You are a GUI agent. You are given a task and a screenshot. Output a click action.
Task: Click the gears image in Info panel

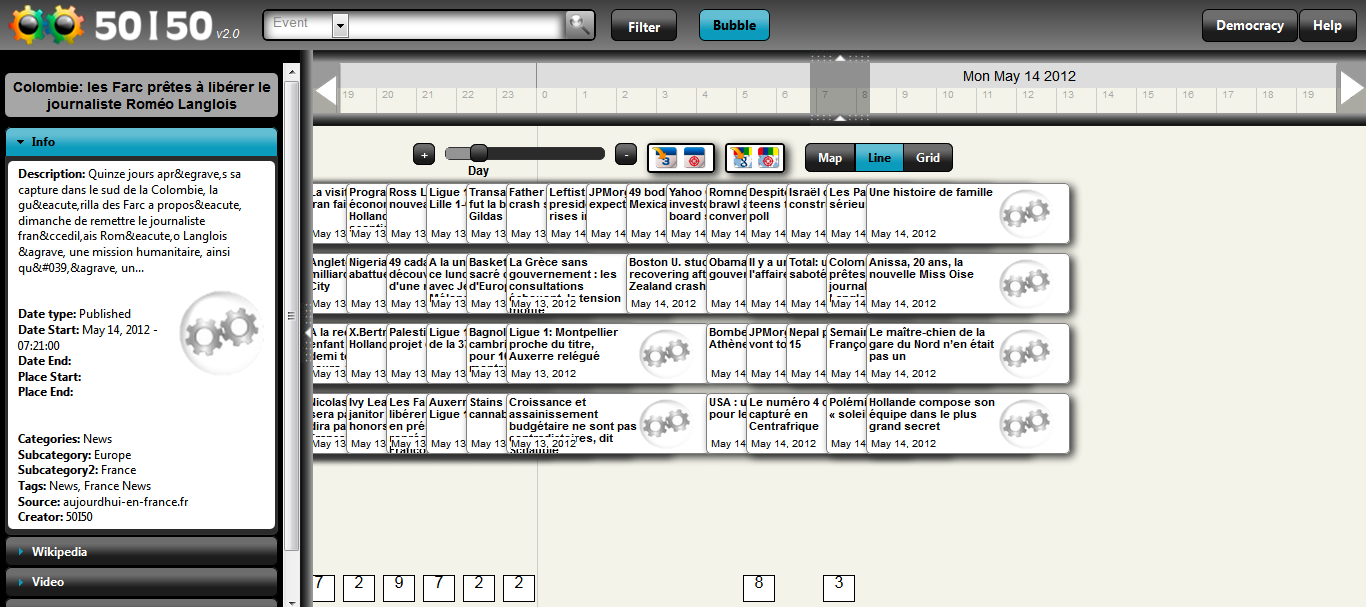point(223,332)
